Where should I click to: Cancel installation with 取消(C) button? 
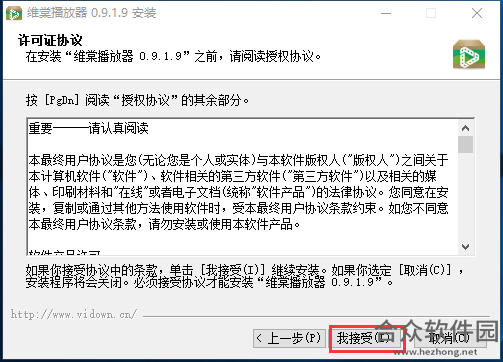coord(449,339)
